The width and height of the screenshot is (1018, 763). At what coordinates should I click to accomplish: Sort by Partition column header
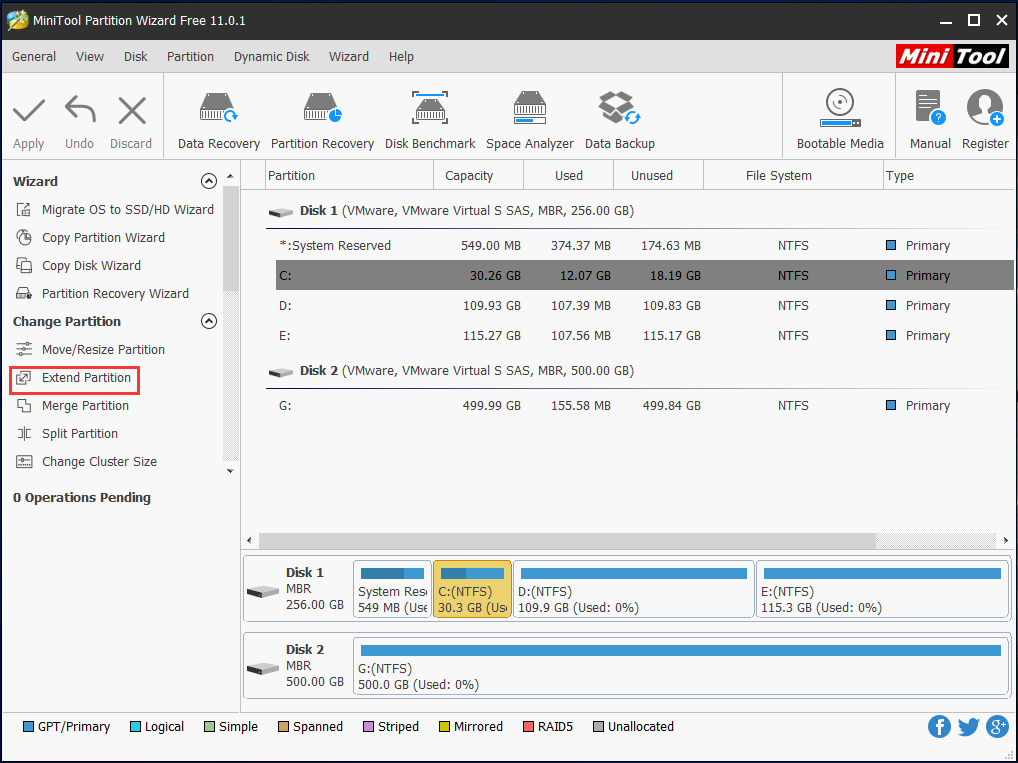click(x=349, y=175)
